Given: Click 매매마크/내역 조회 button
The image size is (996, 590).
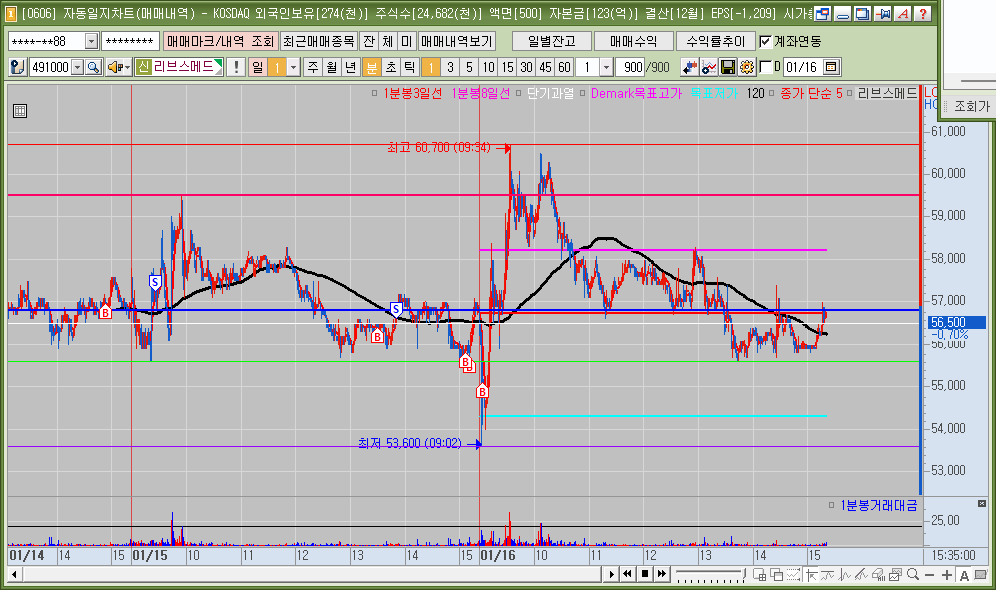Looking at the screenshot, I should 220,42.
